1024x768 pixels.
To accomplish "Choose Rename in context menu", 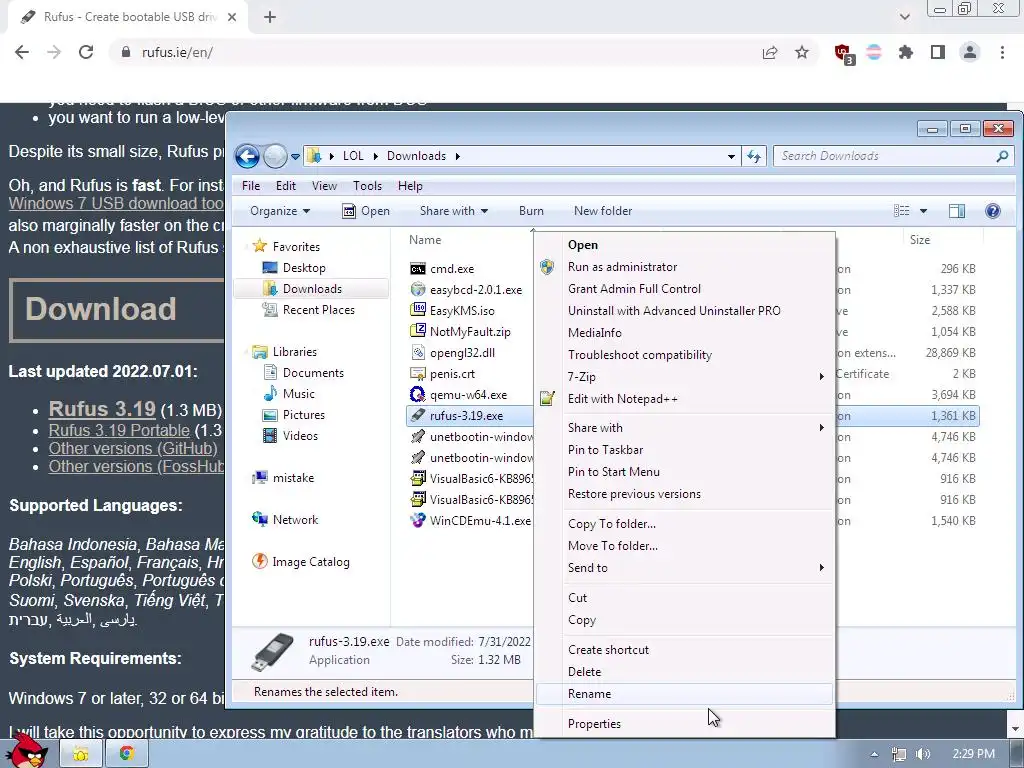I will point(684,694).
